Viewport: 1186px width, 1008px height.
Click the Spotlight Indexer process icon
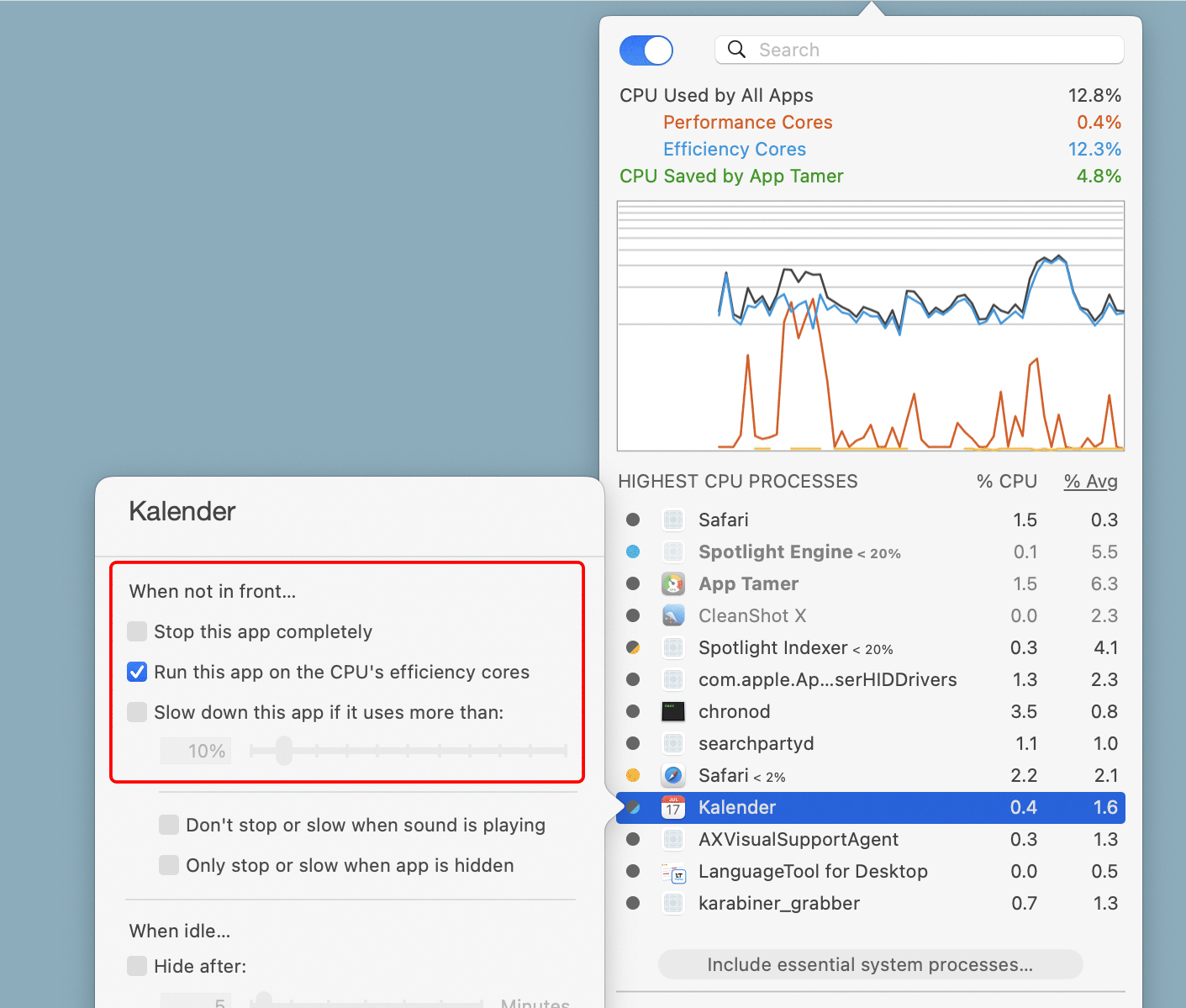(x=673, y=647)
